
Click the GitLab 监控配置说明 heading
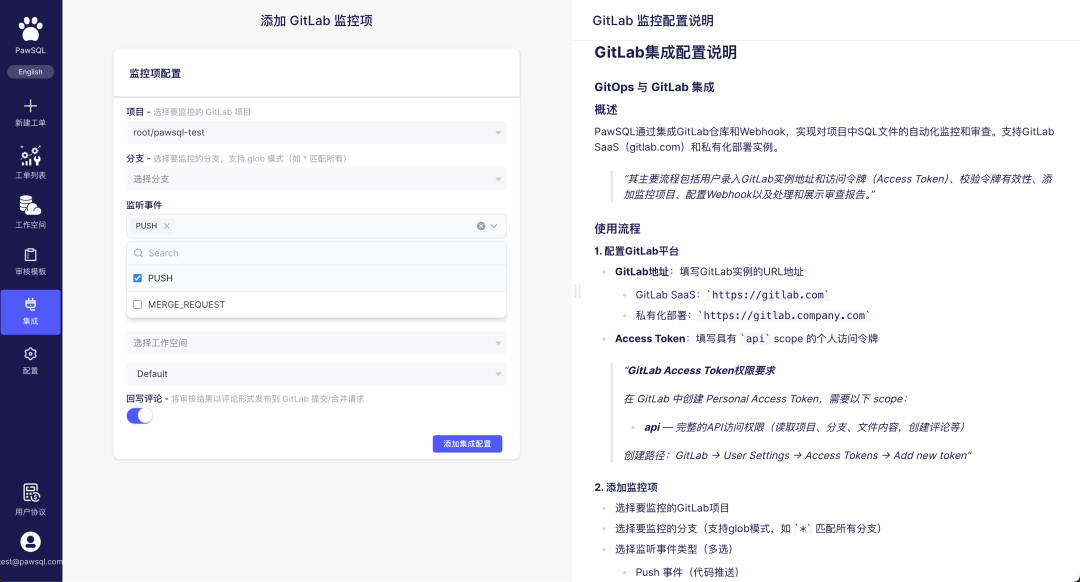tap(653, 21)
